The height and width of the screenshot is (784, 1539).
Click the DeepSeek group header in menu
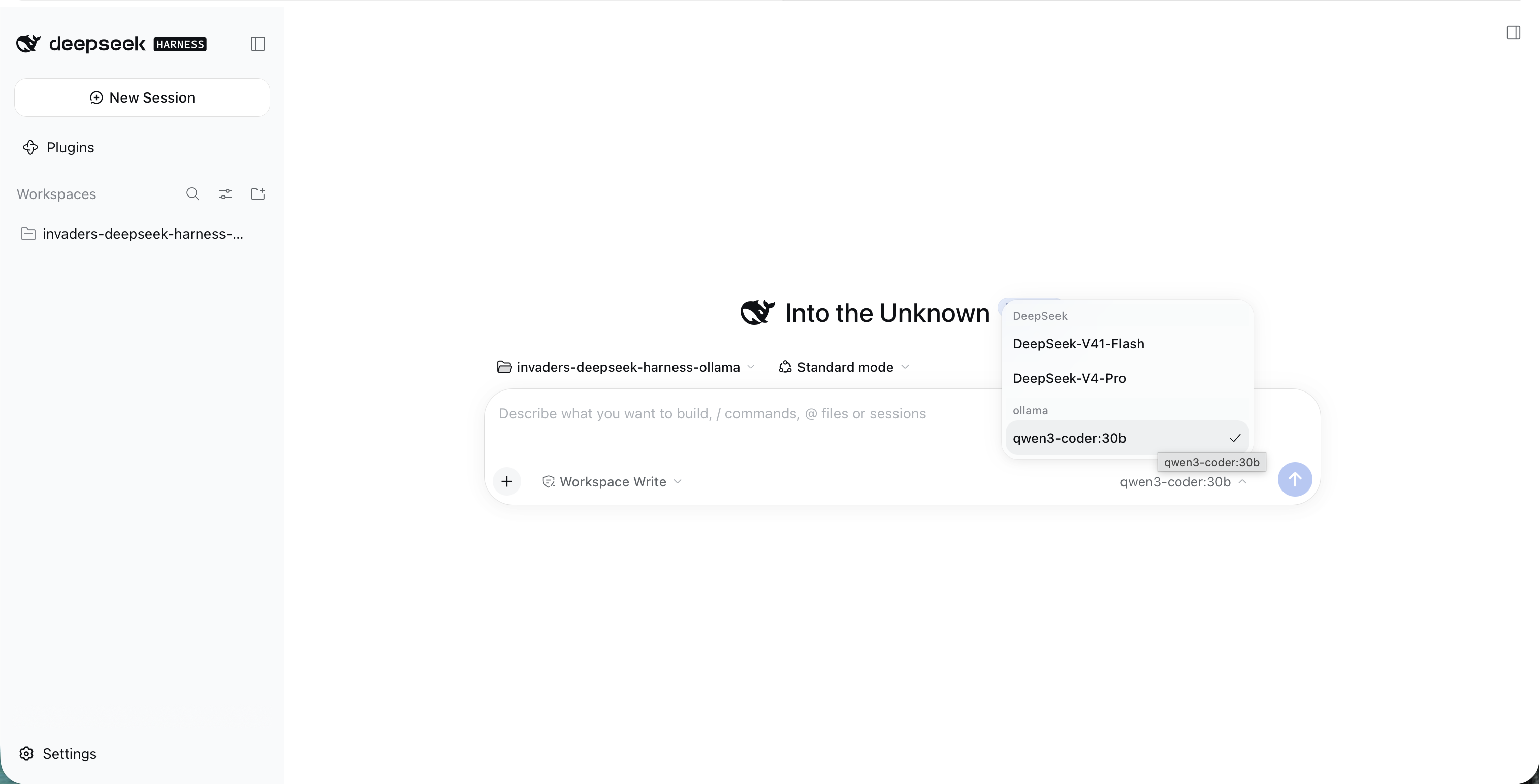[x=1040, y=316]
